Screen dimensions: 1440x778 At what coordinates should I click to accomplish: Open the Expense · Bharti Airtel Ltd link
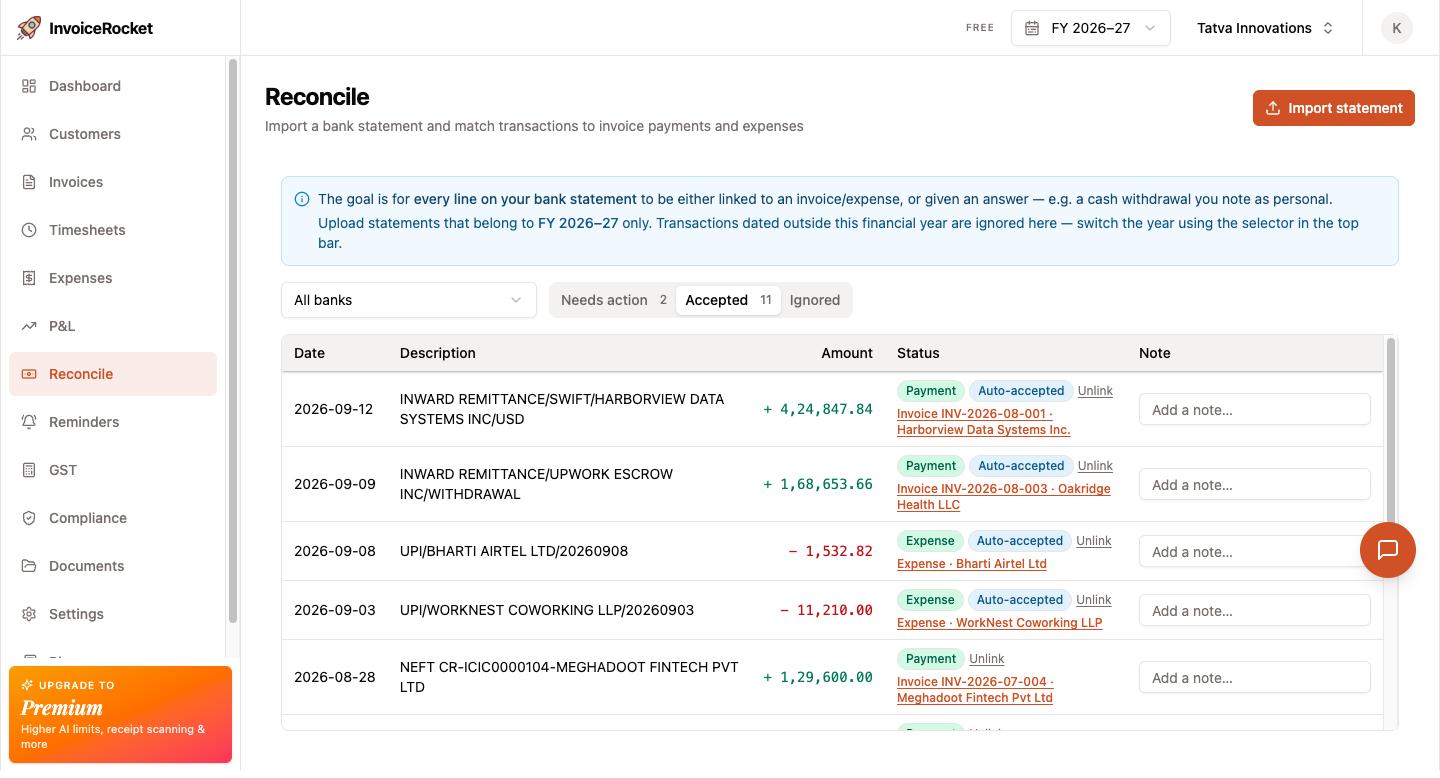972,564
